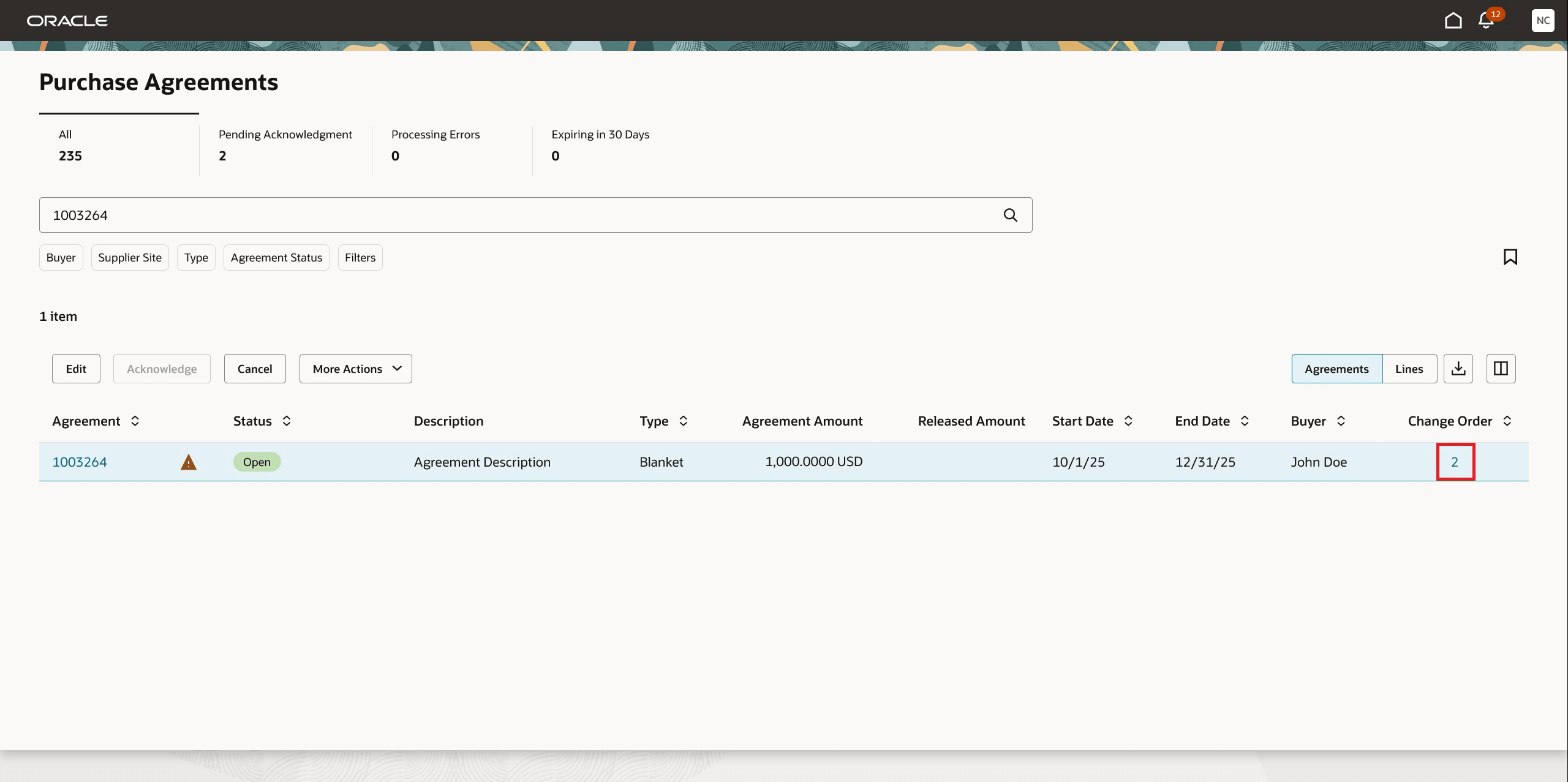1568x782 pixels.
Task: Switch to the Pending Acknowledgment tab
Action: 285,145
